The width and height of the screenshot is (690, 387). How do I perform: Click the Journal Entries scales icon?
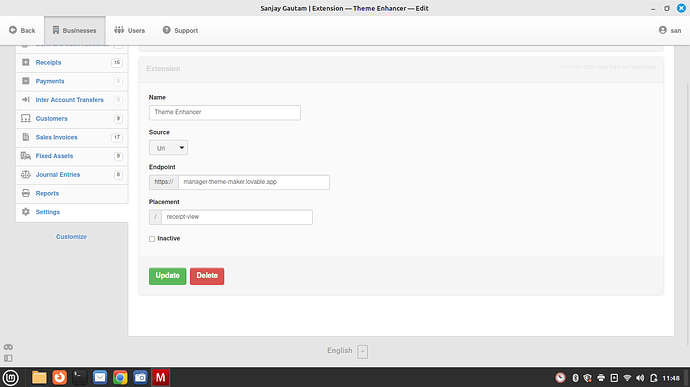pos(26,175)
